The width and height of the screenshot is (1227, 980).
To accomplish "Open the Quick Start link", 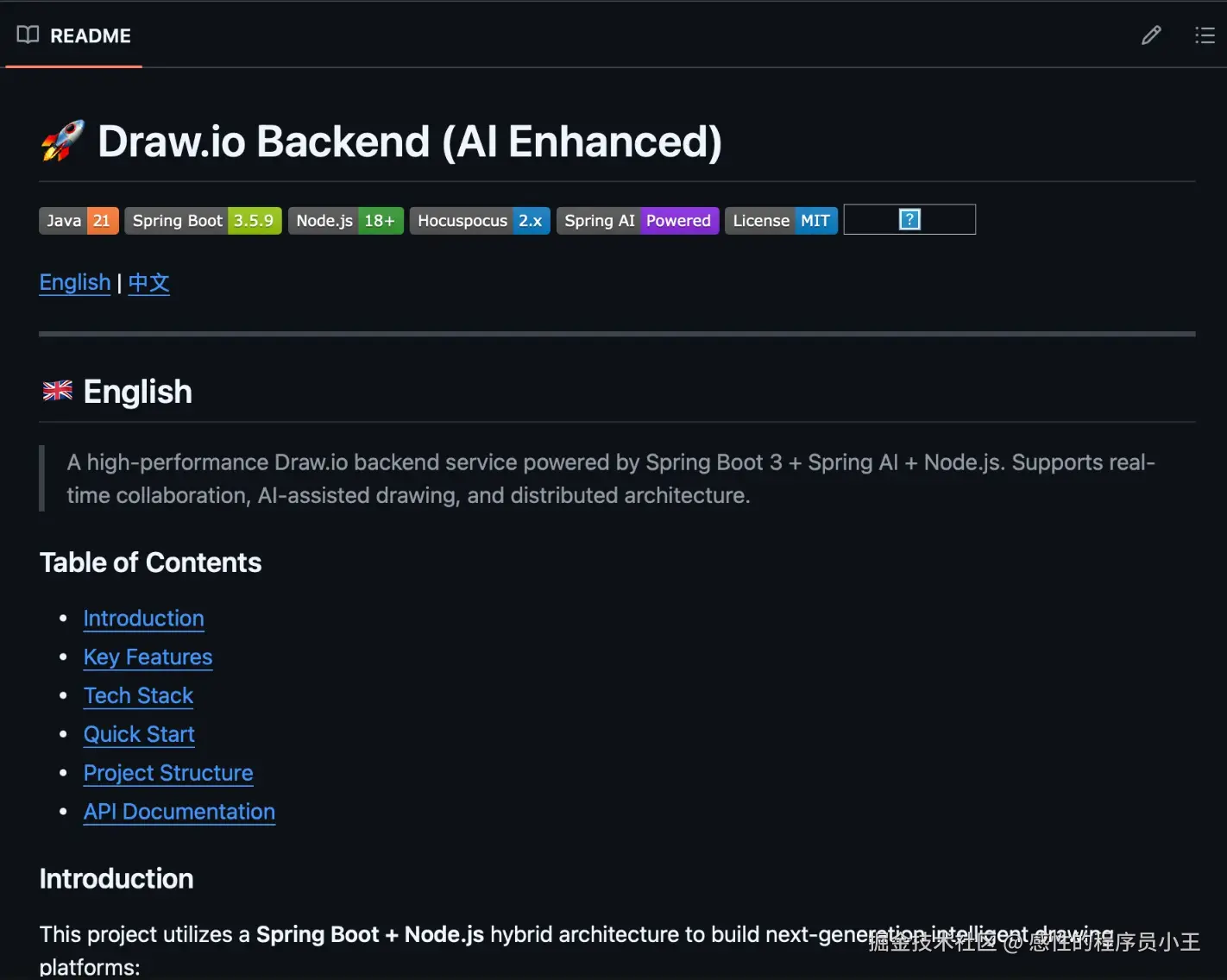I will (x=139, y=735).
